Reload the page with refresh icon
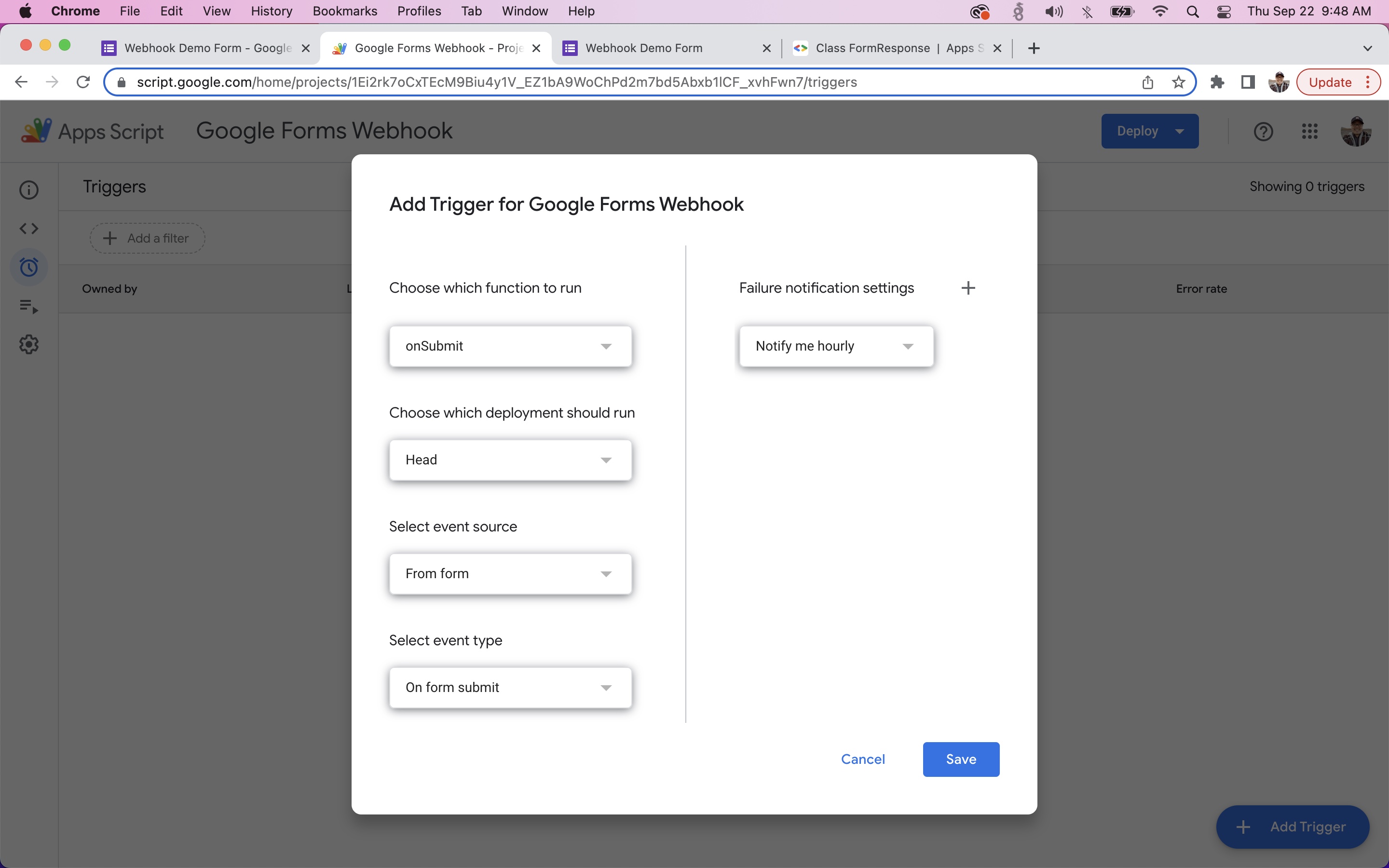This screenshot has height=868, width=1389. pyautogui.click(x=83, y=82)
